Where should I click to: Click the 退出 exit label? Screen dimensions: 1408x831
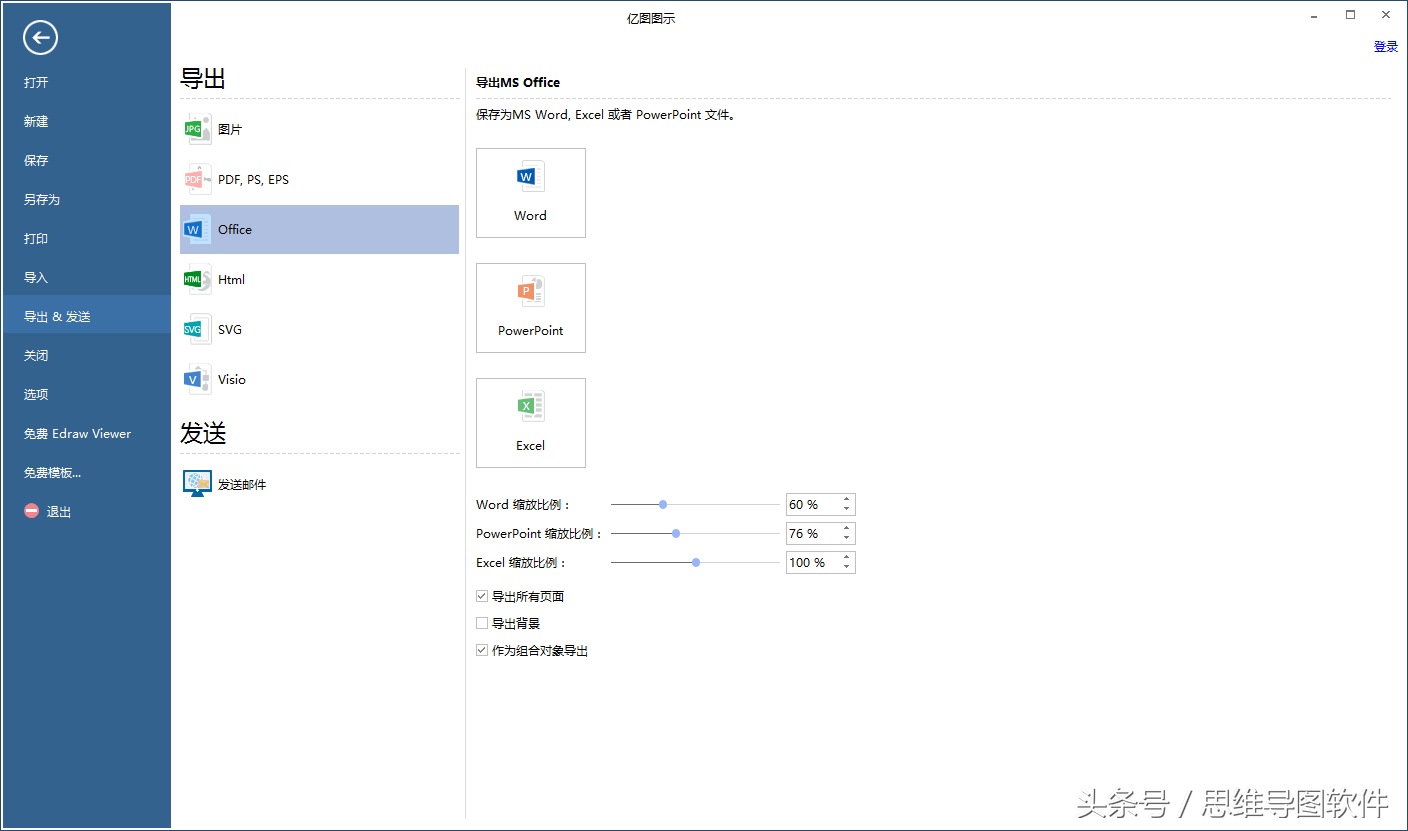point(59,511)
